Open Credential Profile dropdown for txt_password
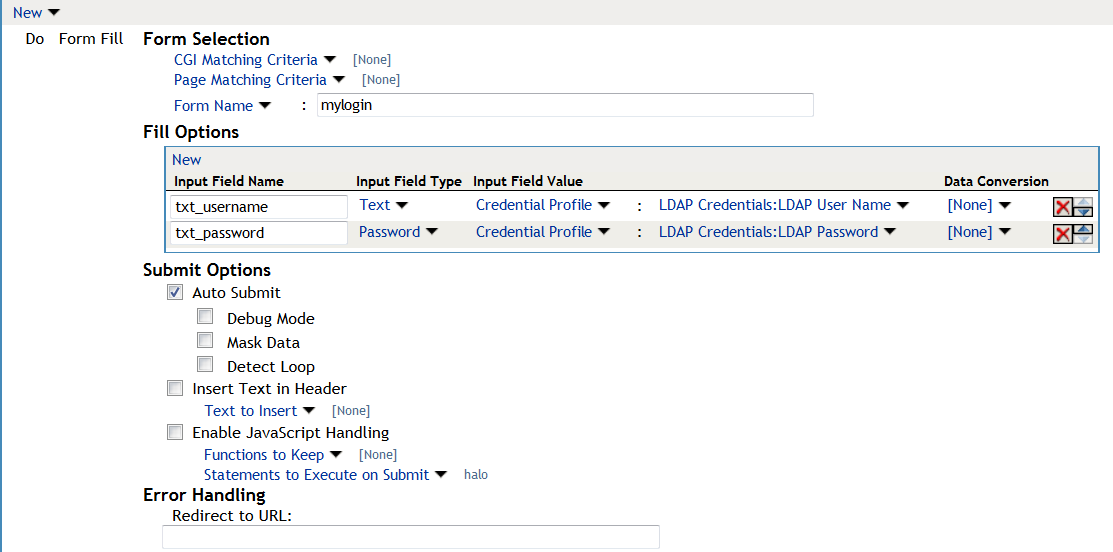This screenshot has width=1113, height=552. (542, 231)
